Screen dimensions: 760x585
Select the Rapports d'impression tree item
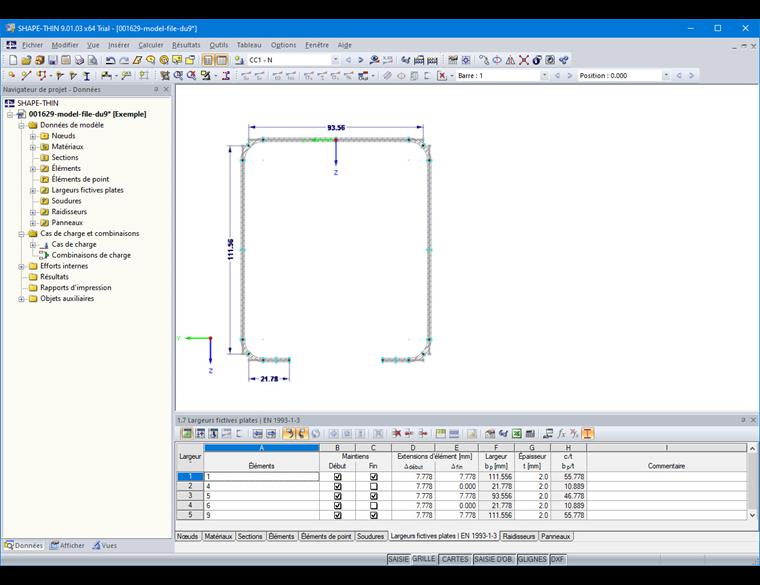point(76,288)
